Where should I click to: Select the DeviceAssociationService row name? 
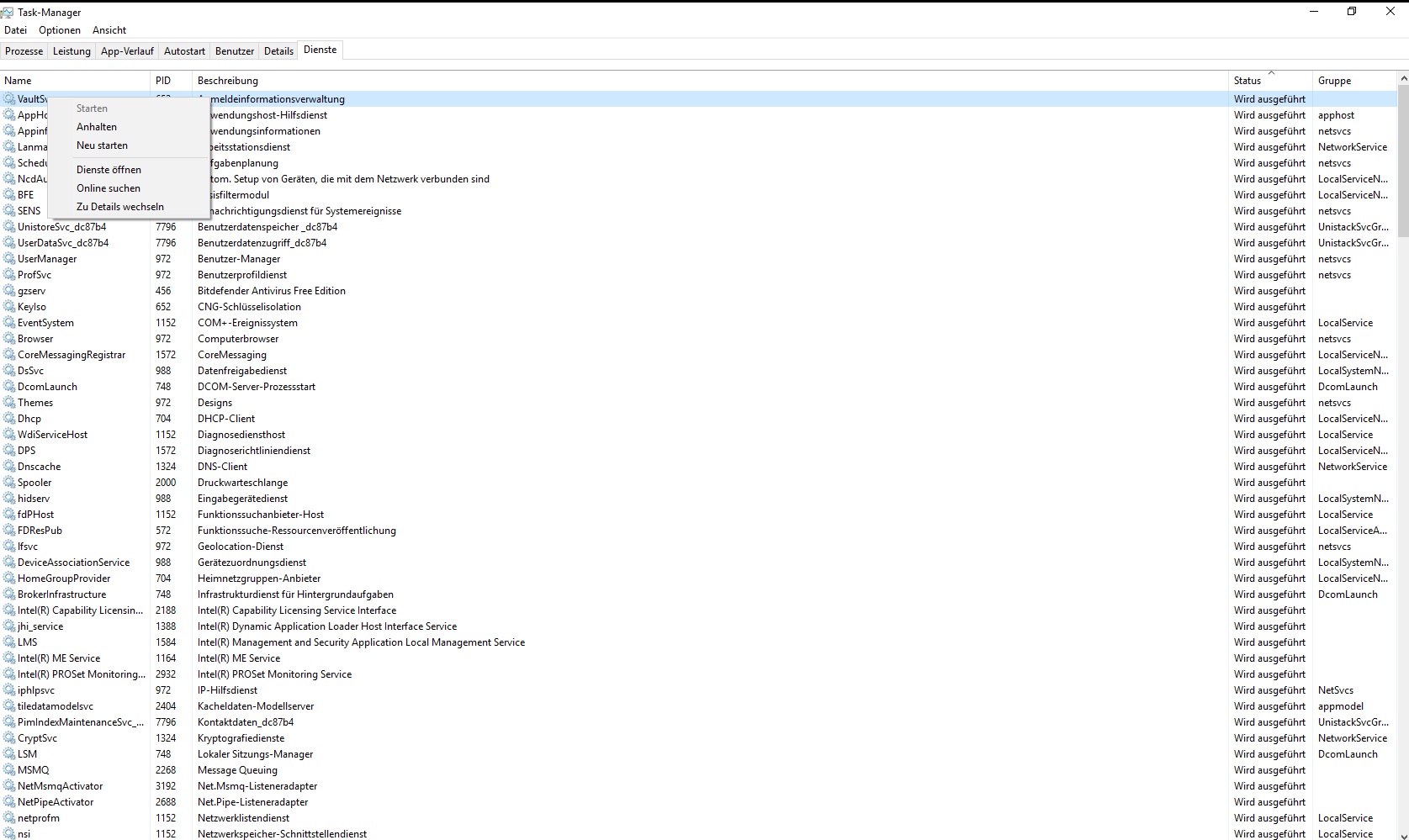pos(74,563)
